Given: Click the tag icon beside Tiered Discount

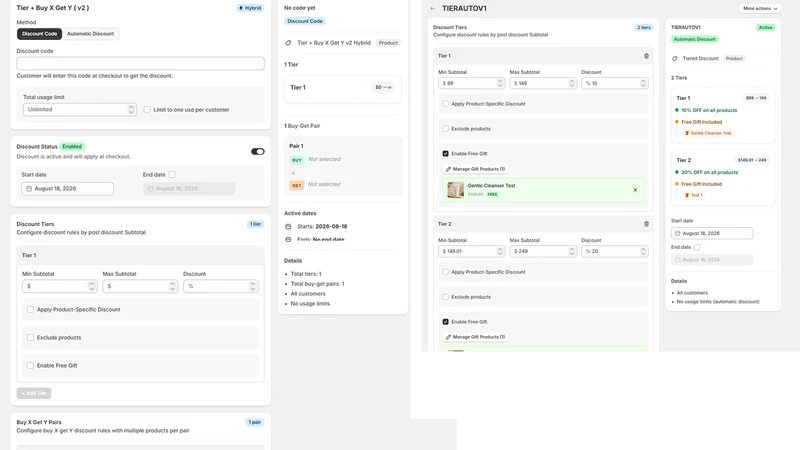Looking at the screenshot, I should pyautogui.click(x=674, y=59).
